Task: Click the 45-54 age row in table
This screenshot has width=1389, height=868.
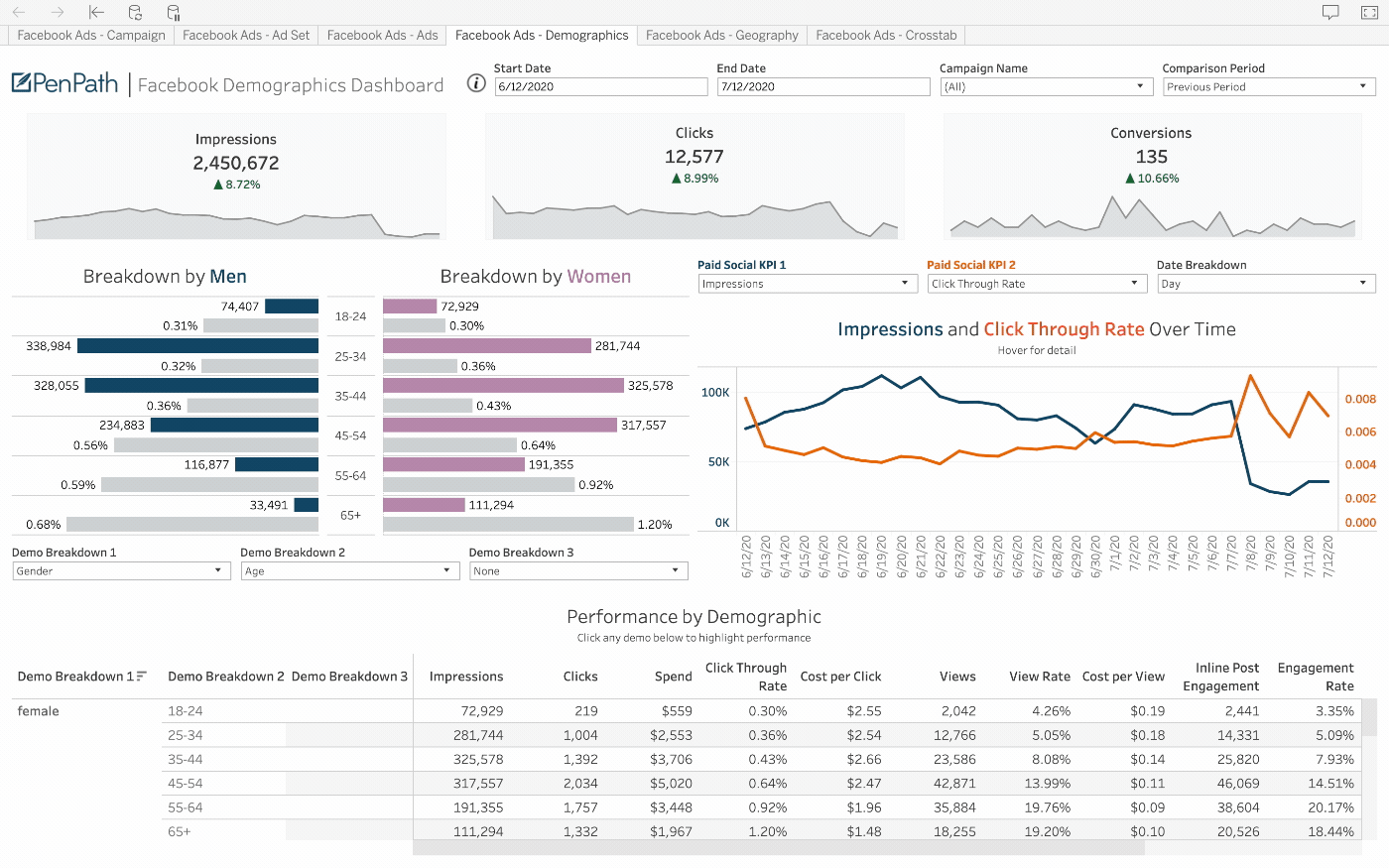Action: tap(186, 784)
